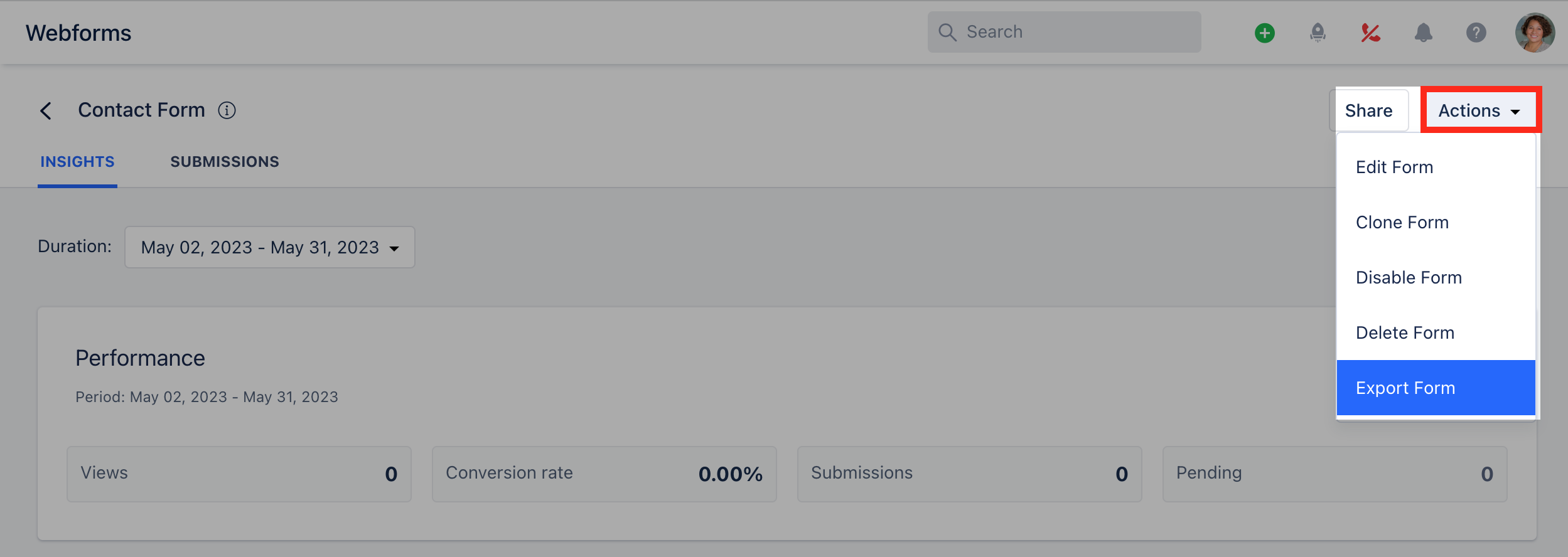Switch to the Submissions tab
The height and width of the screenshot is (557, 1568).
(225, 162)
